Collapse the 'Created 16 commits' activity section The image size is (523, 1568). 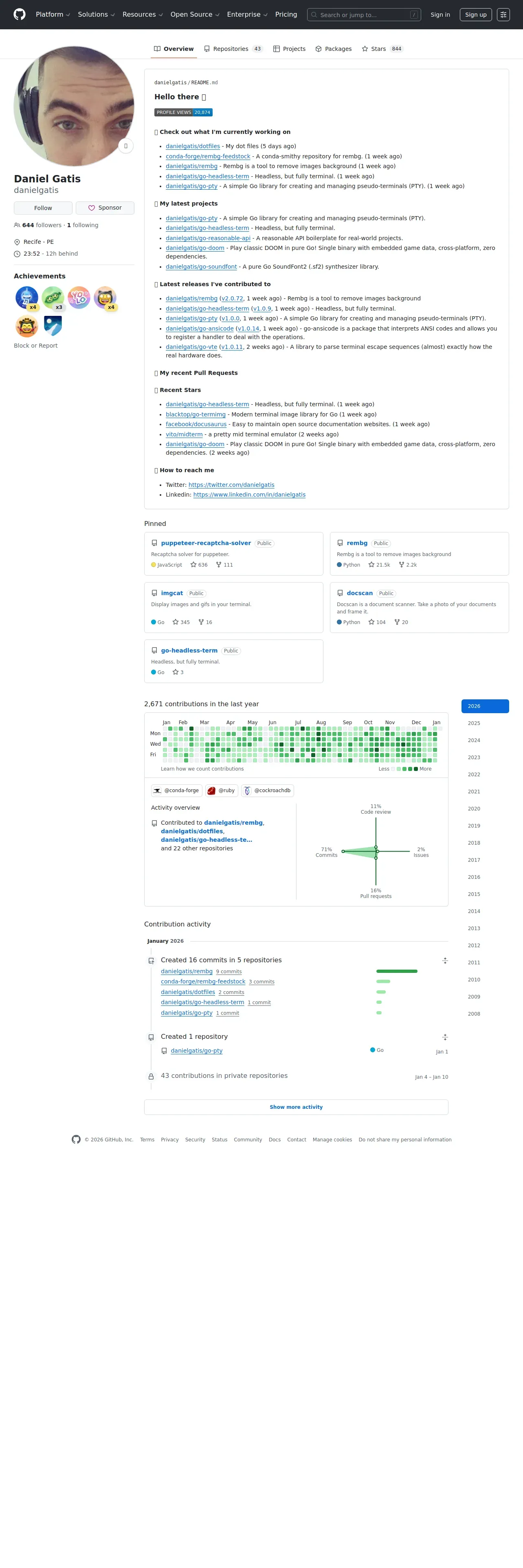[x=445, y=961]
